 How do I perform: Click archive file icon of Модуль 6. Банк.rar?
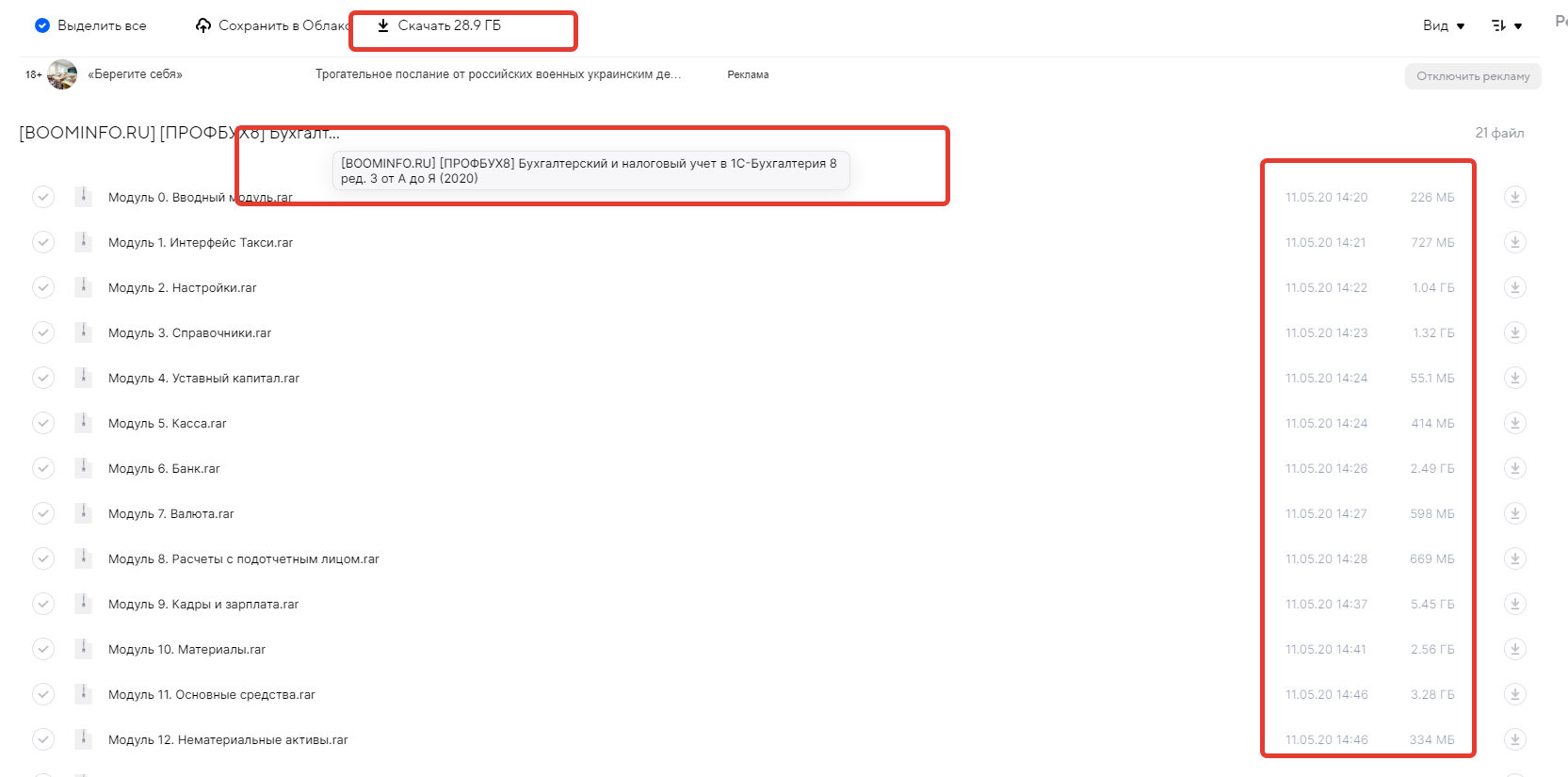point(84,467)
